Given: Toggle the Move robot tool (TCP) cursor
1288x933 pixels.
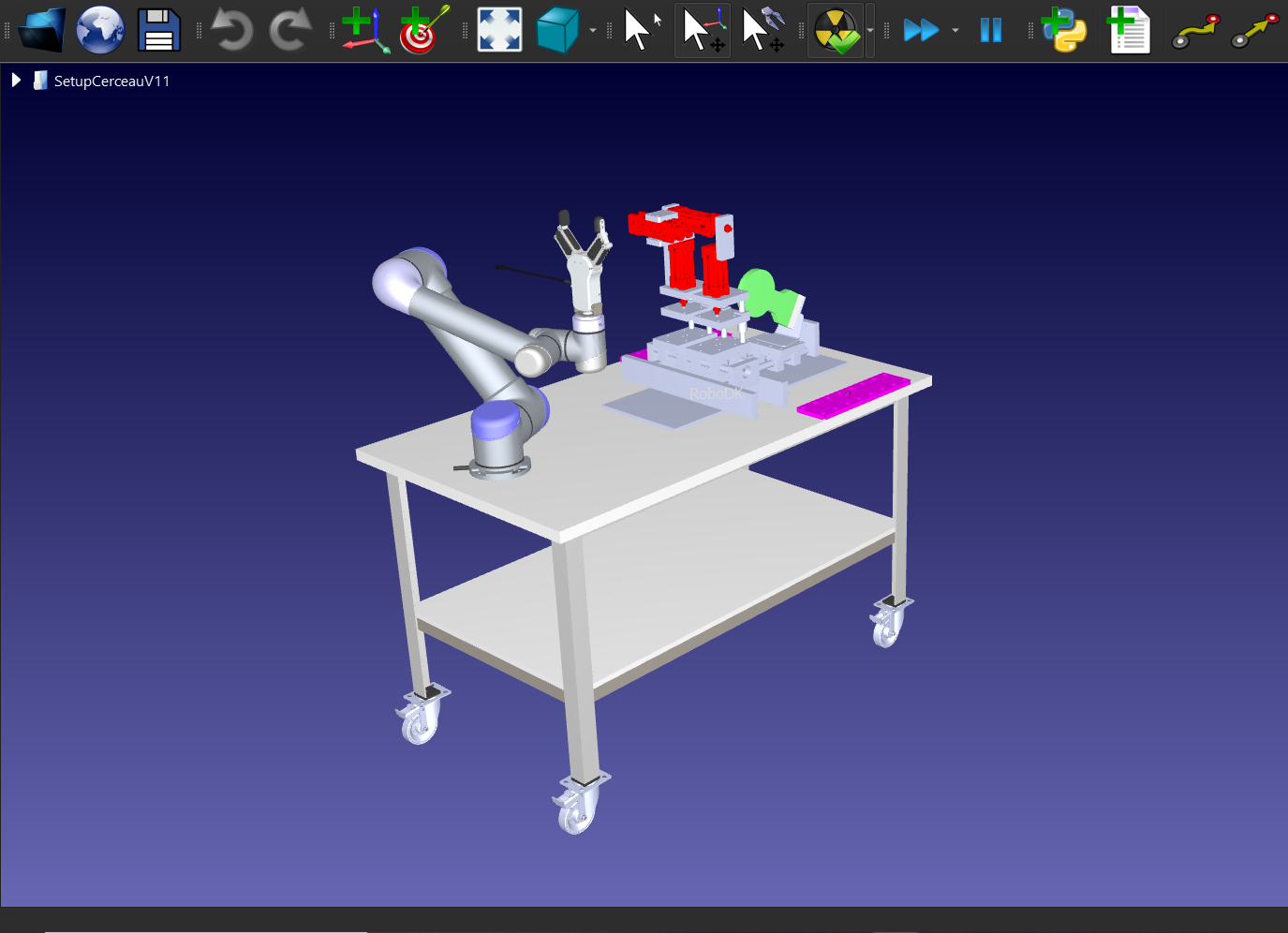Looking at the screenshot, I should tap(762, 30).
